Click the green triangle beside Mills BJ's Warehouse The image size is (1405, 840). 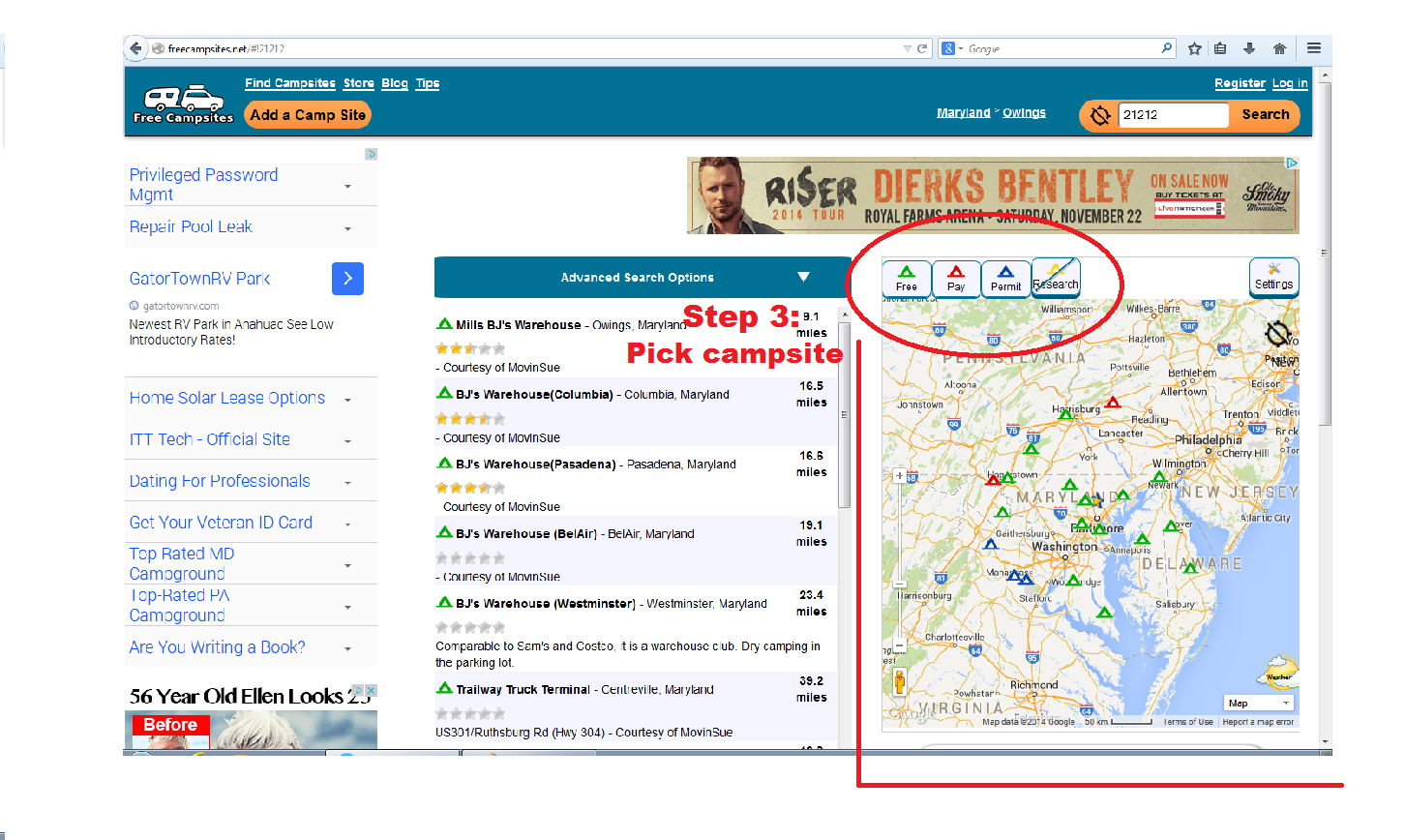[x=444, y=324]
